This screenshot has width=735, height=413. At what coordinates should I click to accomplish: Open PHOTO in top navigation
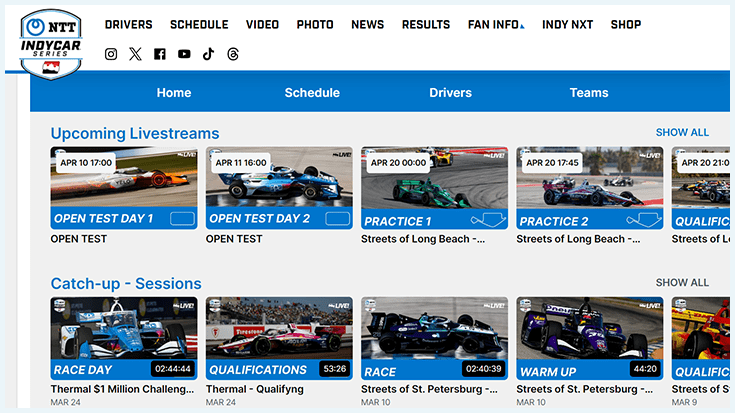[x=315, y=24]
